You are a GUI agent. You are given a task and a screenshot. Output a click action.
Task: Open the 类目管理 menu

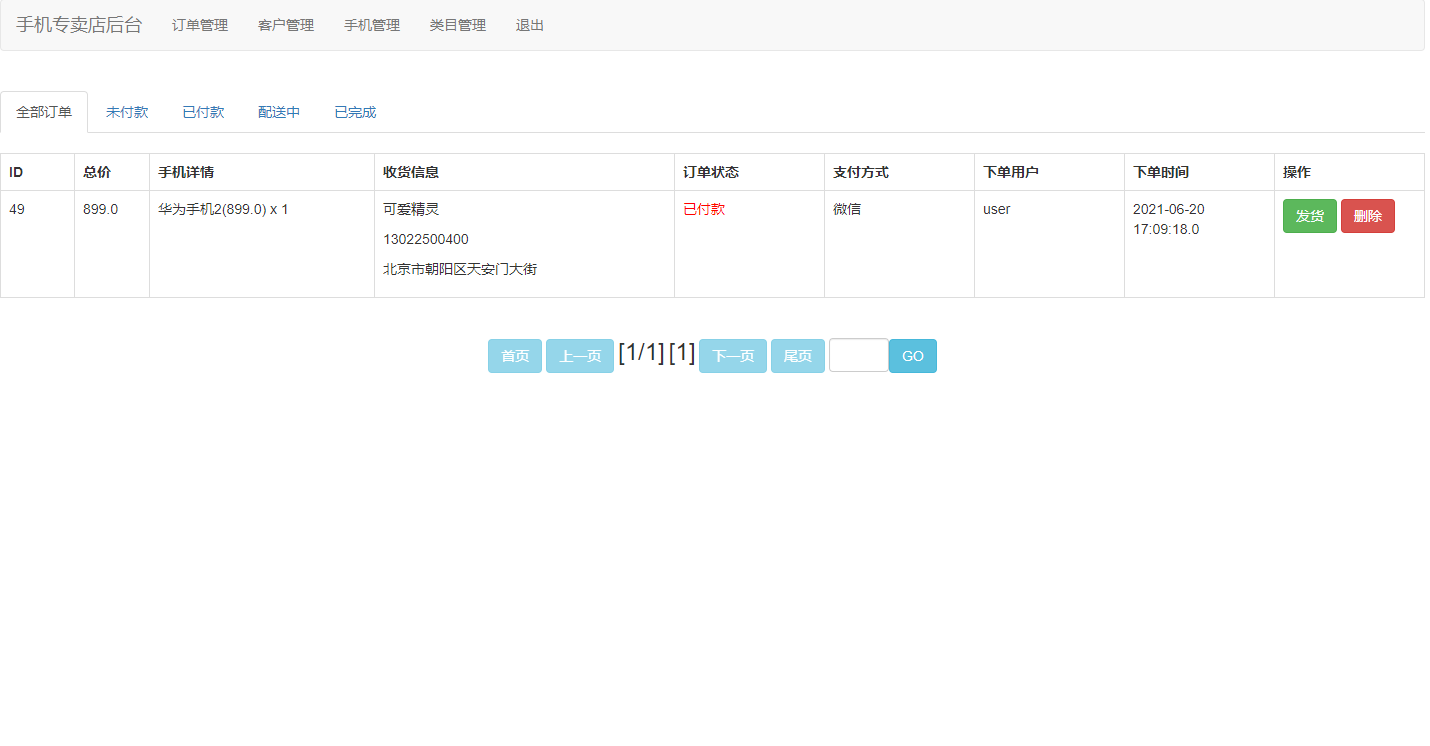(x=457, y=25)
